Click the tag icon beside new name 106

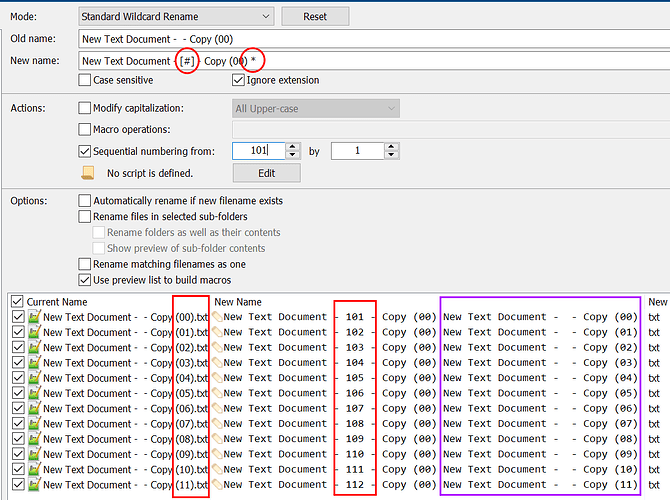[x=217, y=393]
